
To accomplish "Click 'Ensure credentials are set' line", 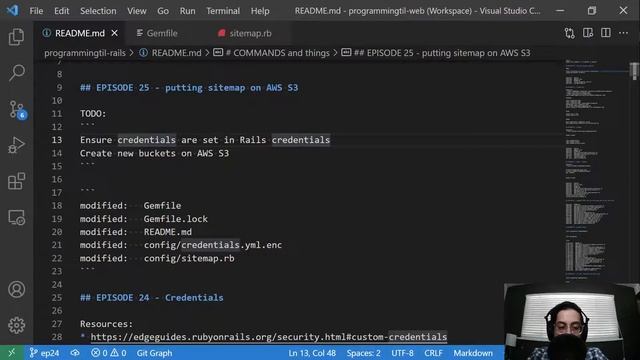I will click(205, 140).
